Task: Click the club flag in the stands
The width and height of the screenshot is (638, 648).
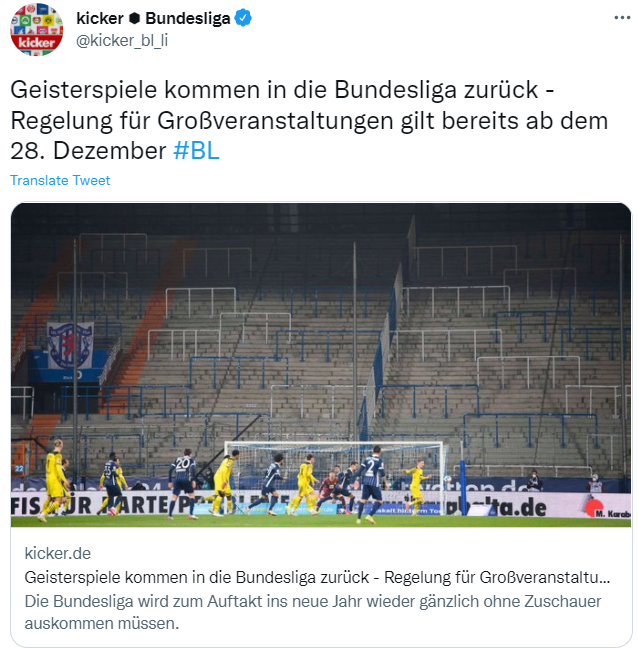Action: [x=70, y=345]
